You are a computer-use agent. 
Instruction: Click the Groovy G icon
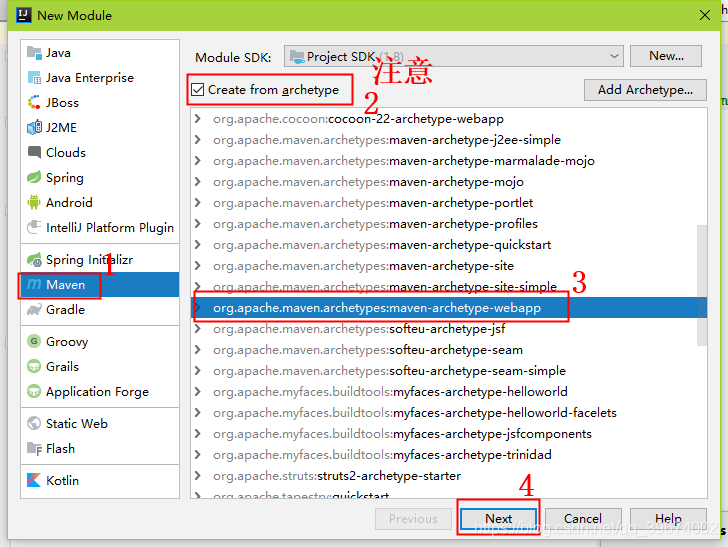pos(34,341)
